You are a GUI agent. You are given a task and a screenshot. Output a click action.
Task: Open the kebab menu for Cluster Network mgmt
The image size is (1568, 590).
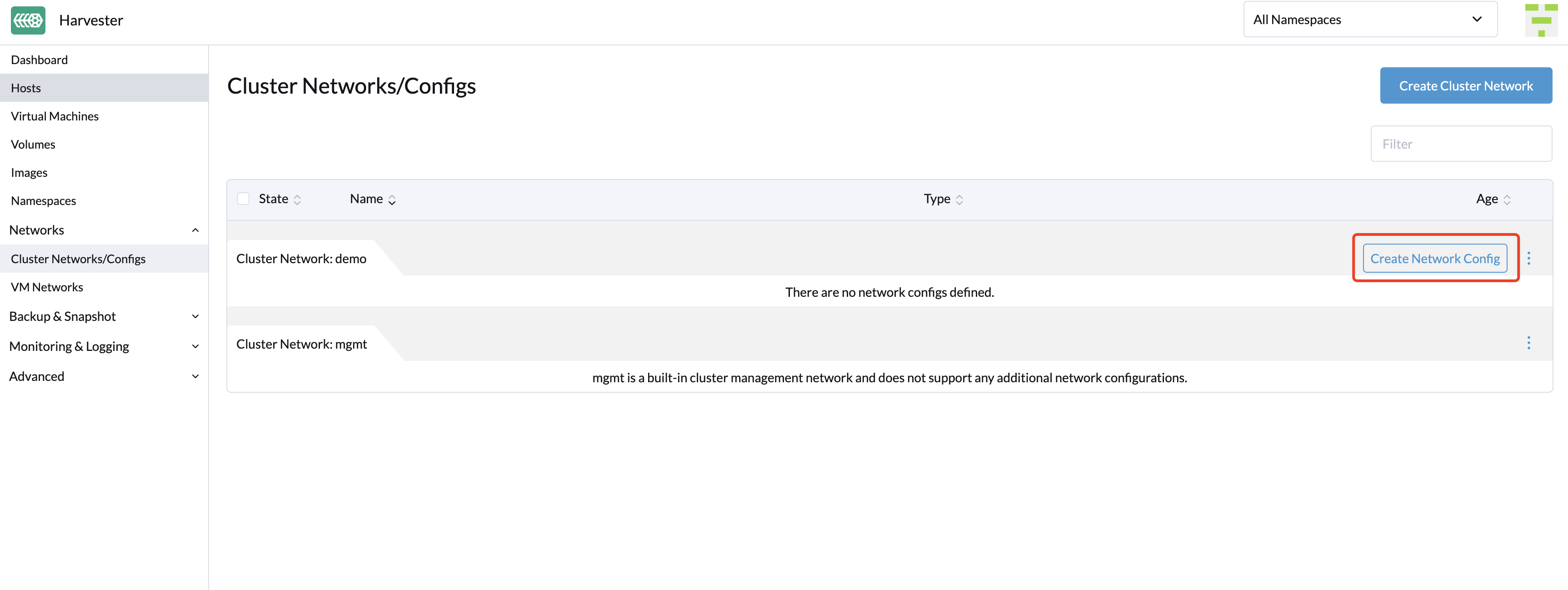1530,343
